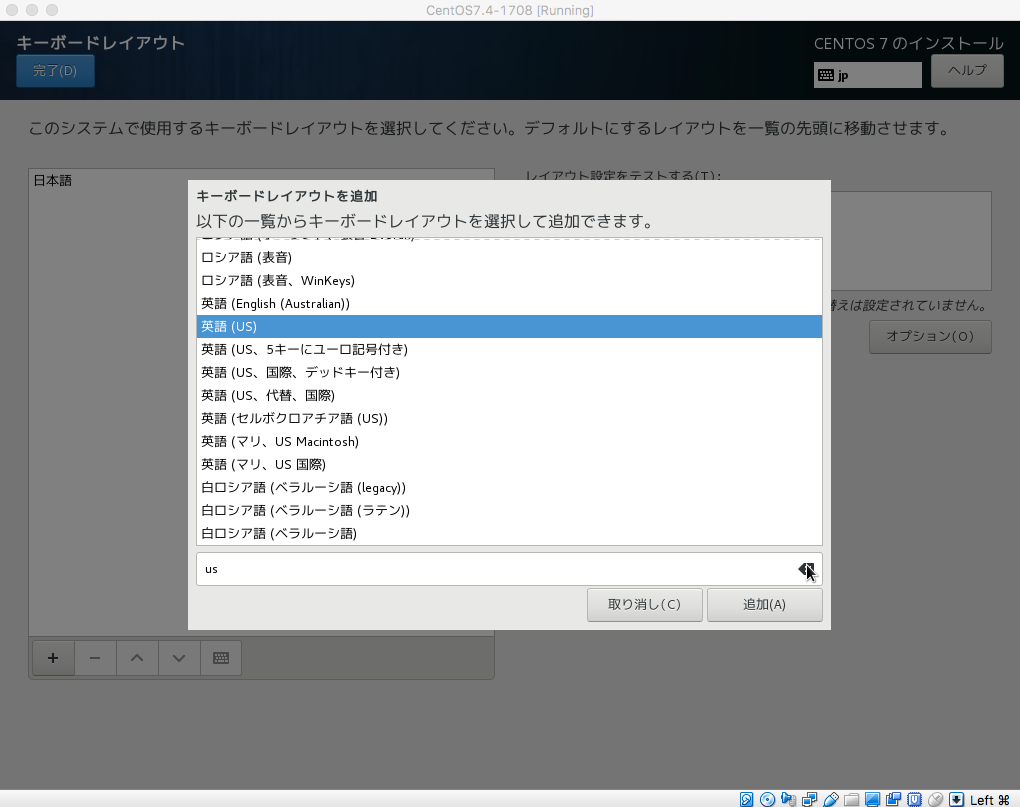Clear the search box using its clear icon
The image size is (1020, 807).
[x=807, y=568]
